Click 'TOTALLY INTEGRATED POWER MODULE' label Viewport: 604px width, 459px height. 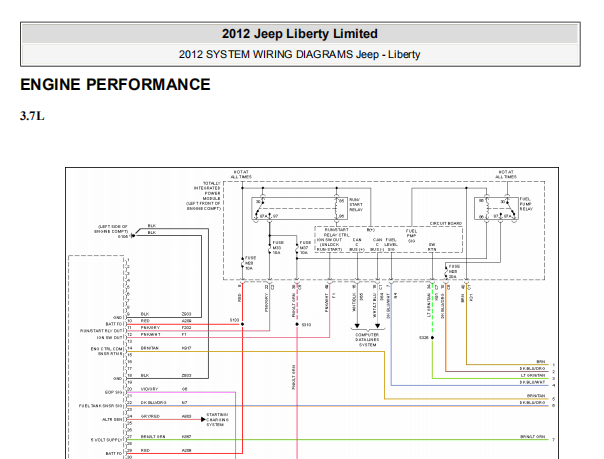tap(204, 196)
